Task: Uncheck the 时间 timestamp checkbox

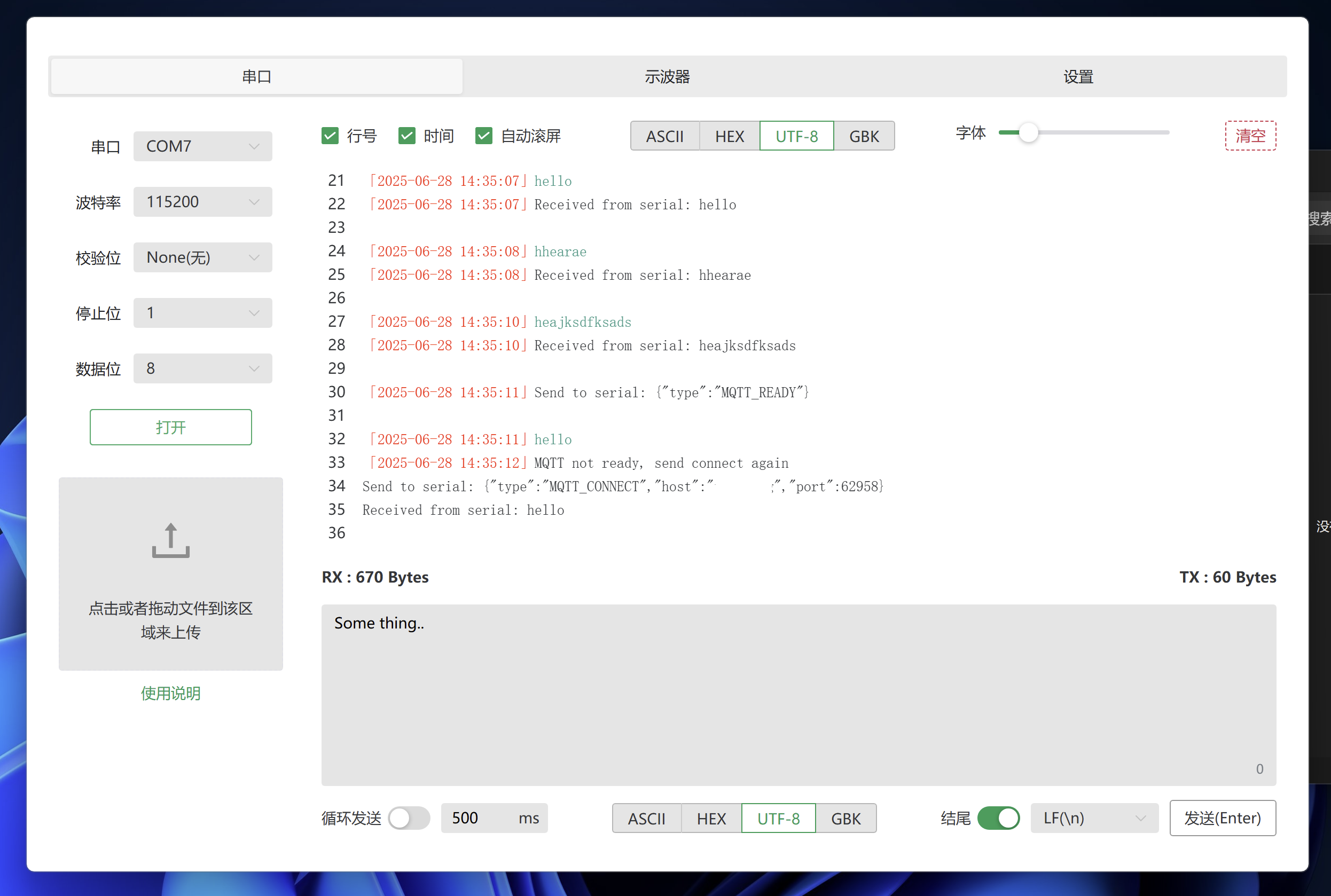Action: [x=407, y=136]
